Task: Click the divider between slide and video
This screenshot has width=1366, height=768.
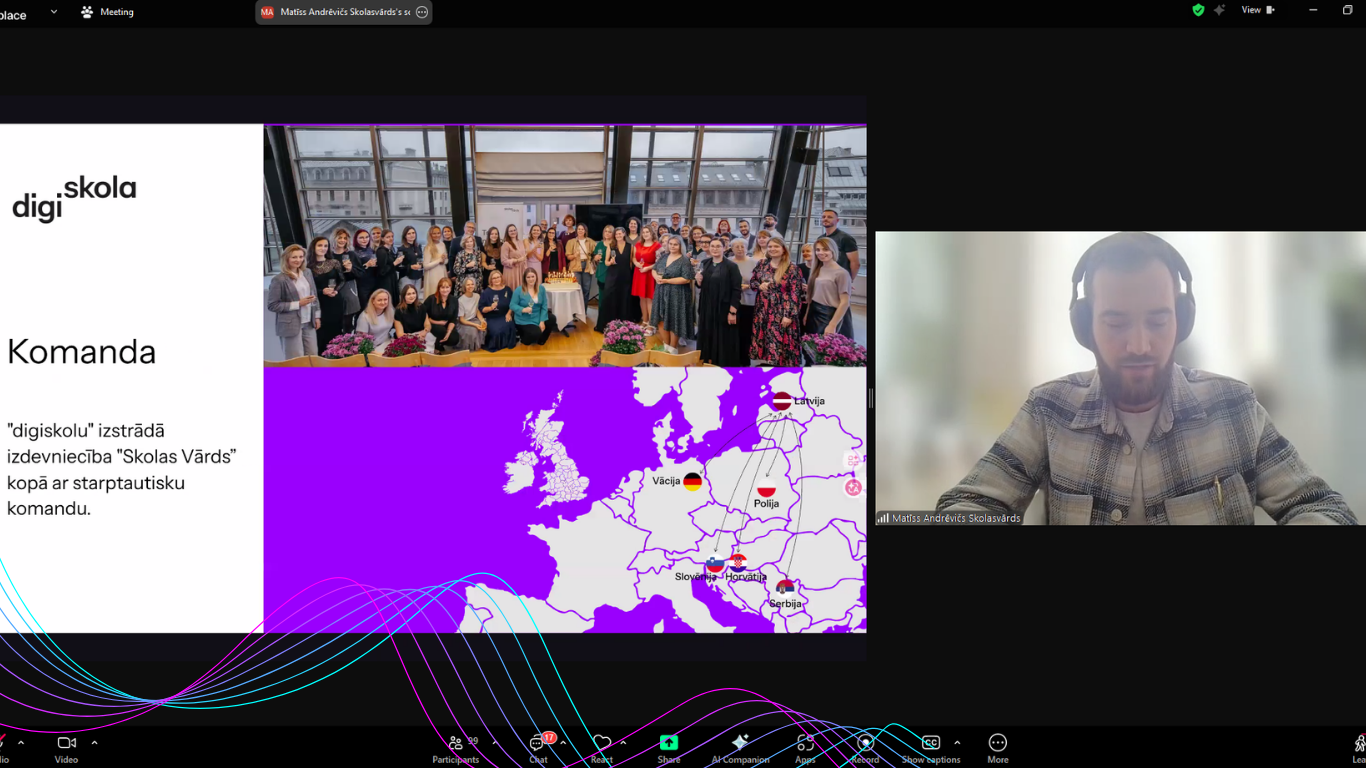Action: tap(871, 398)
